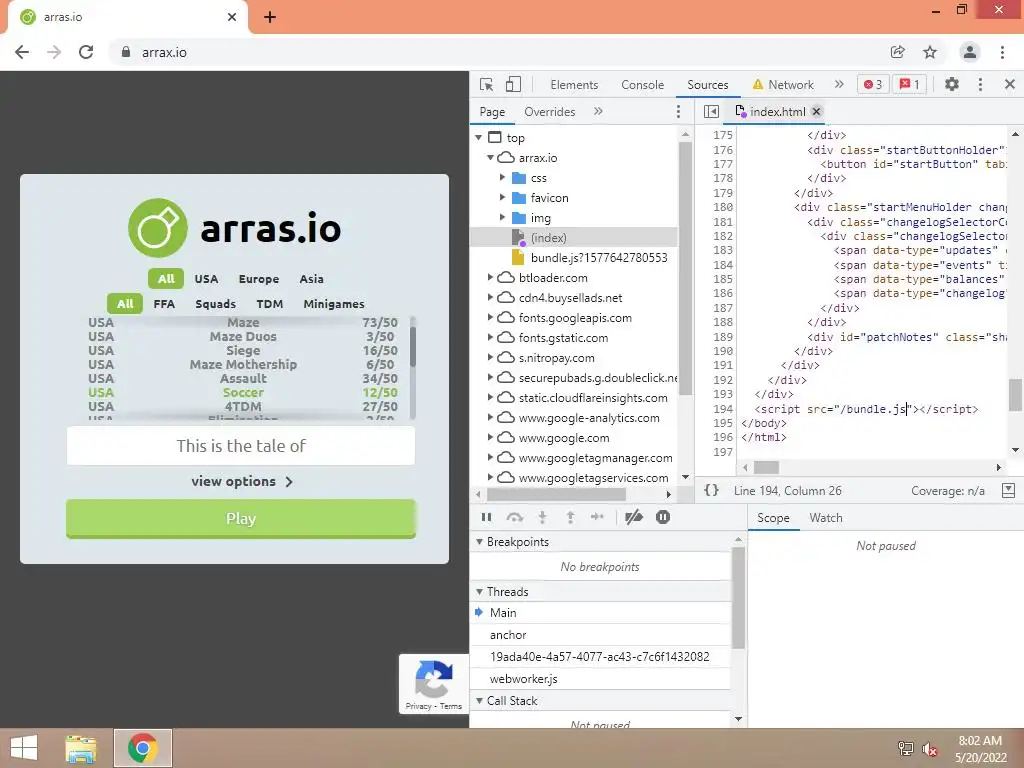
Task: Select the webworker.js thread
Action: tap(600, 679)
